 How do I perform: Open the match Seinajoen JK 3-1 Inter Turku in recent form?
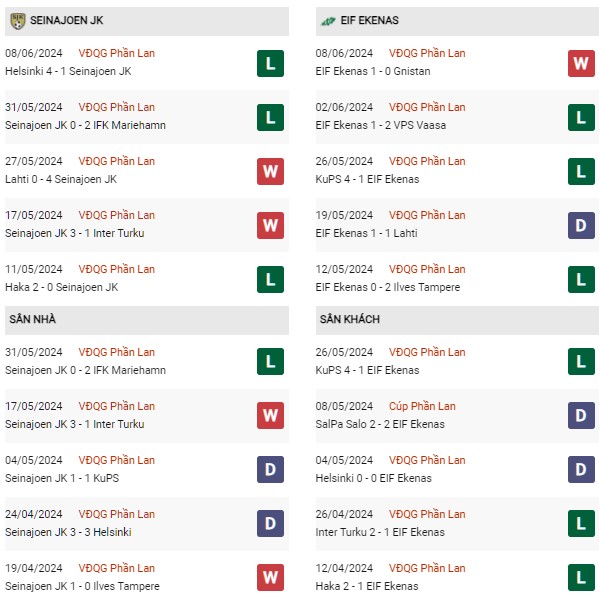[75, 233]
